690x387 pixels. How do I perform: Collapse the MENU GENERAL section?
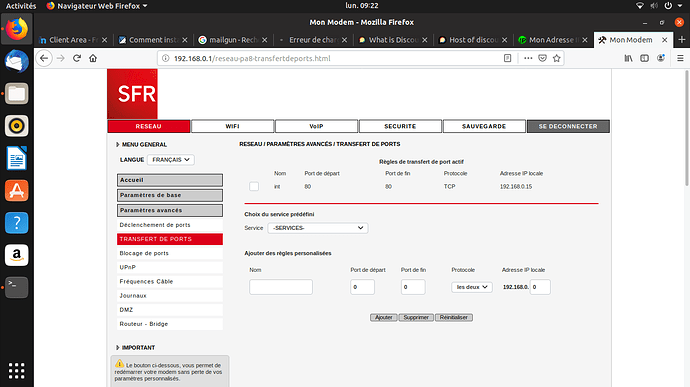(141, 144)
